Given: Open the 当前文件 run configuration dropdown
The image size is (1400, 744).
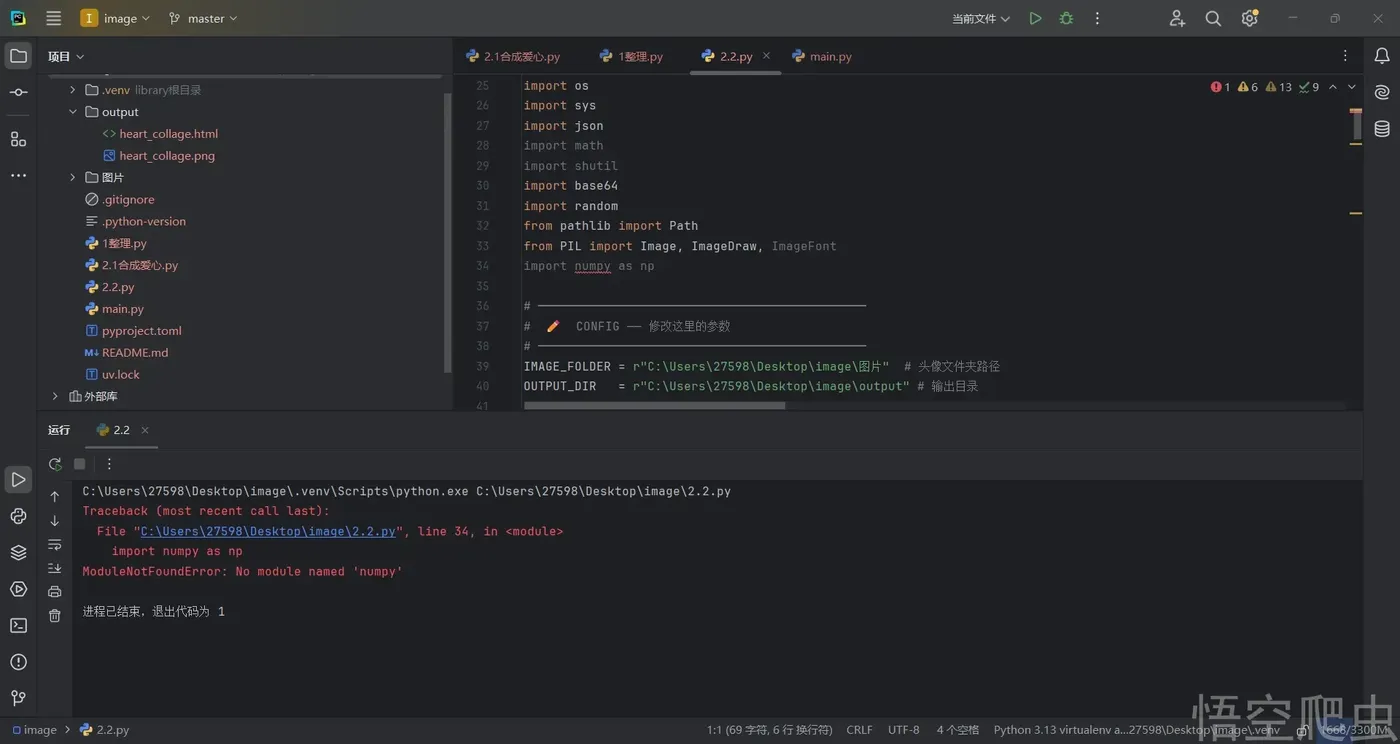Looking at the screenshot, I should click(981, 18).
